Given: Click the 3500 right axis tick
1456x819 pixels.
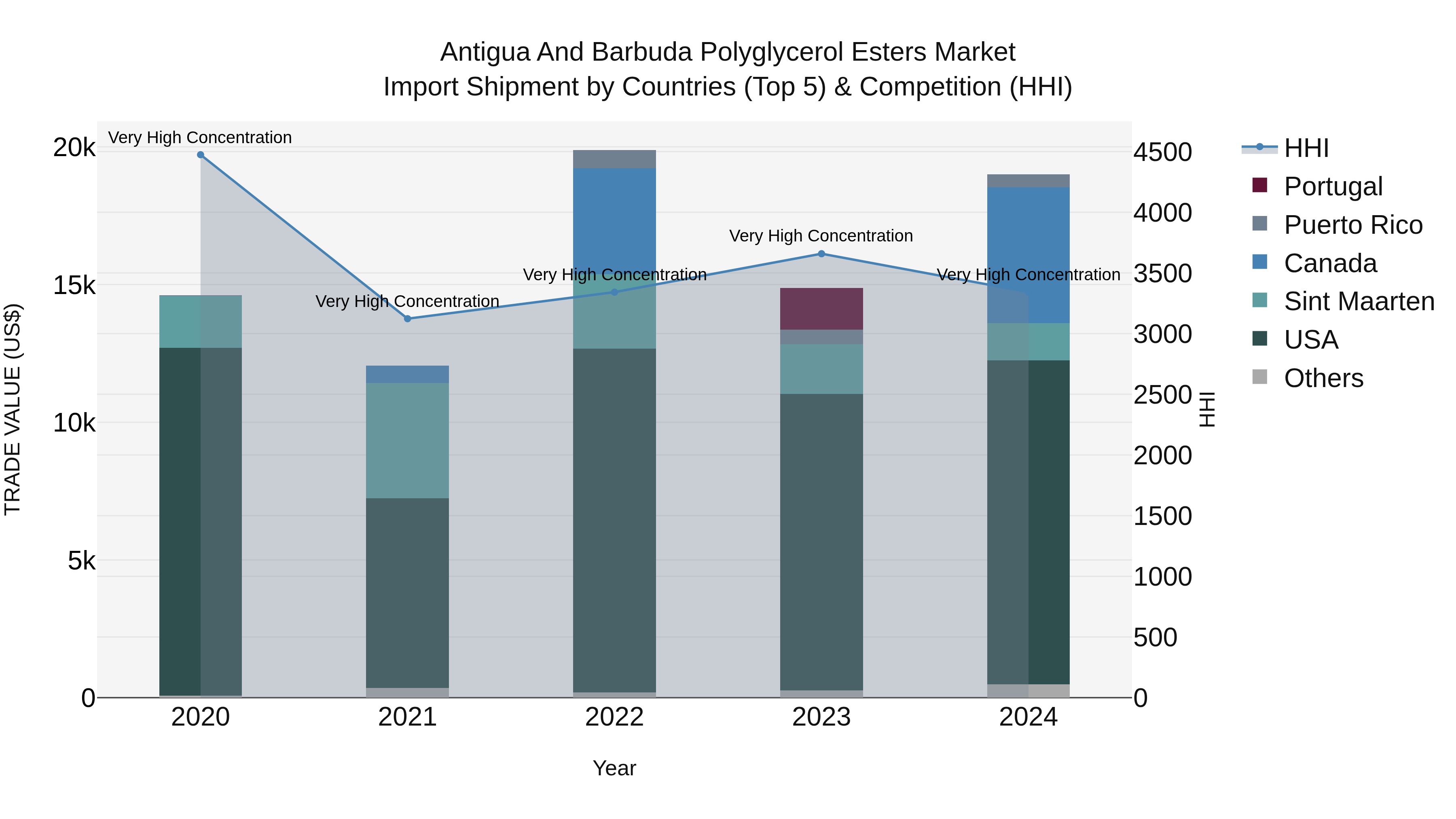Looking at the screenshot, I should 1163,273.
